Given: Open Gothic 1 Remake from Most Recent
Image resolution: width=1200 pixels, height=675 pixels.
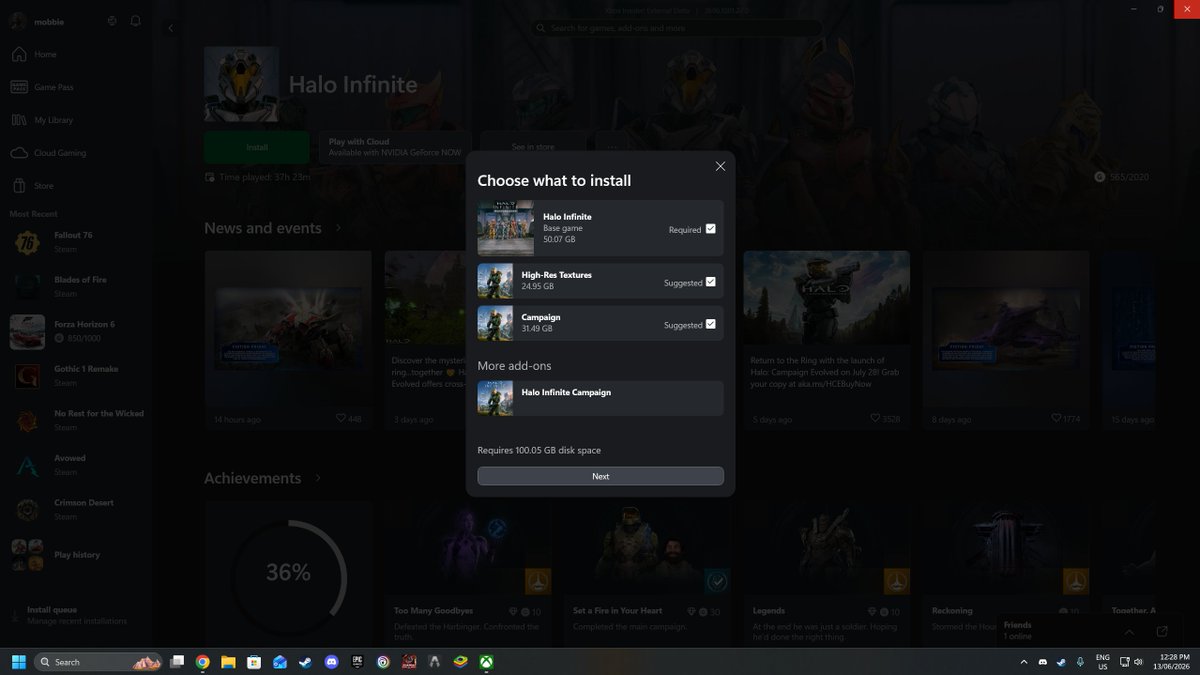Looking at the screenshot, I should click(76, 375).
